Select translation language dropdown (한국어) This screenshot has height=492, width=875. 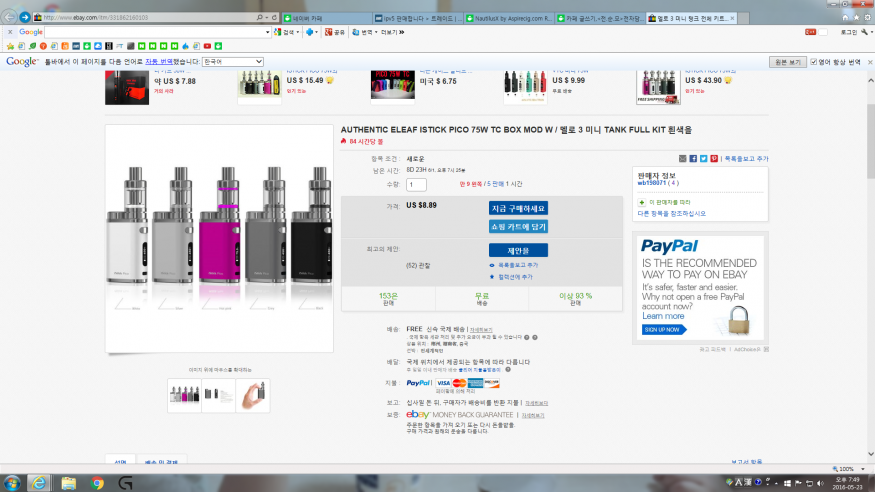pos(232,62)
